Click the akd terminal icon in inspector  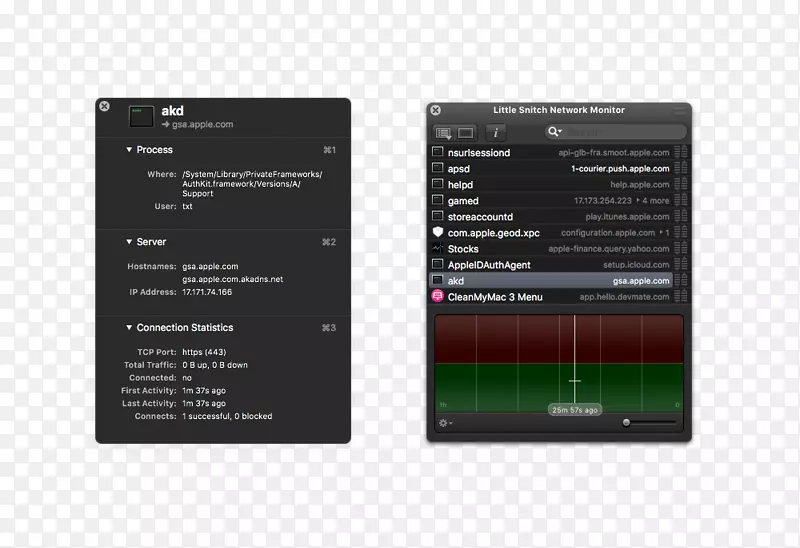141,116
